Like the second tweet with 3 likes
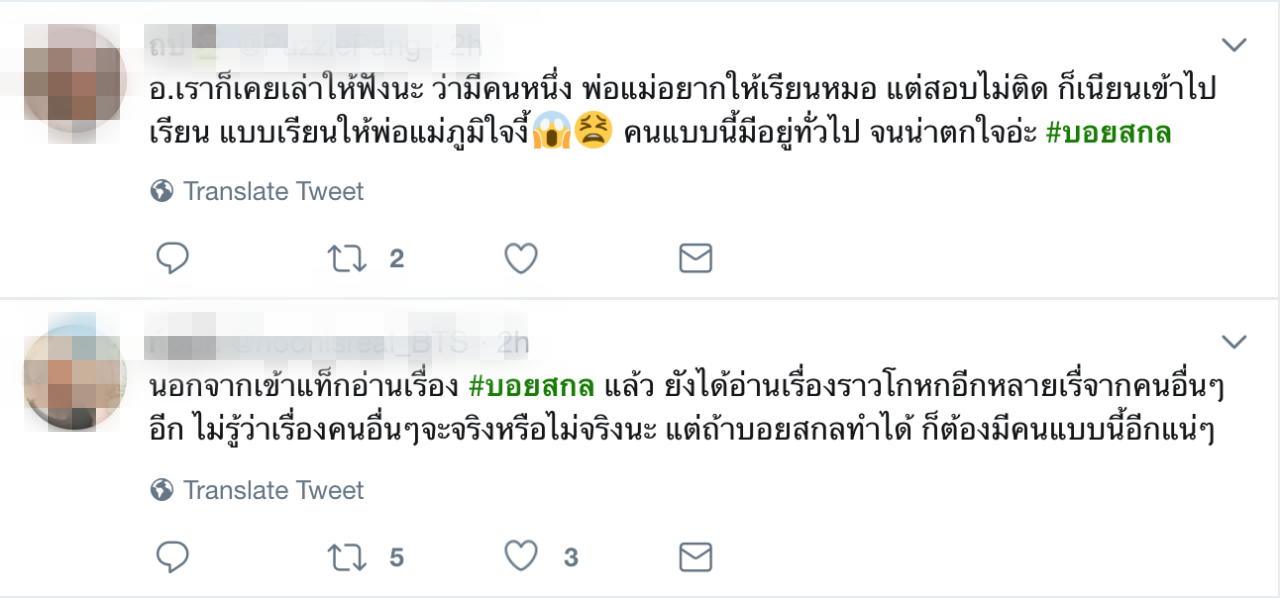The height and width of the screenshot is (598, 1280). click(521, 557)
